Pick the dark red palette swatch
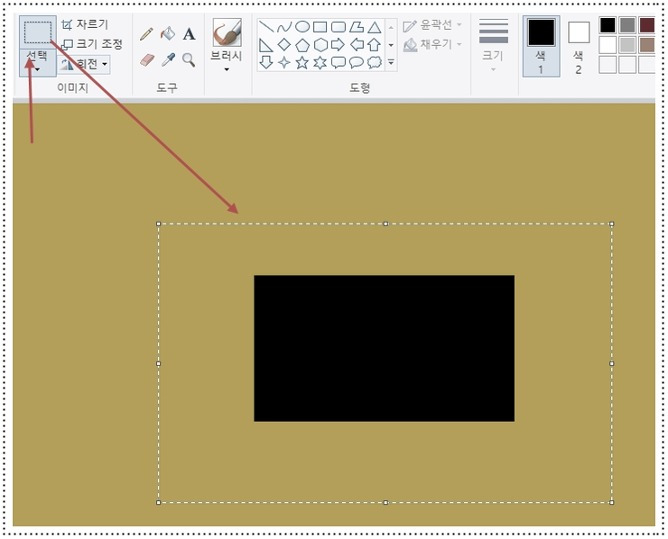668x539 pixels. [647, 25]
